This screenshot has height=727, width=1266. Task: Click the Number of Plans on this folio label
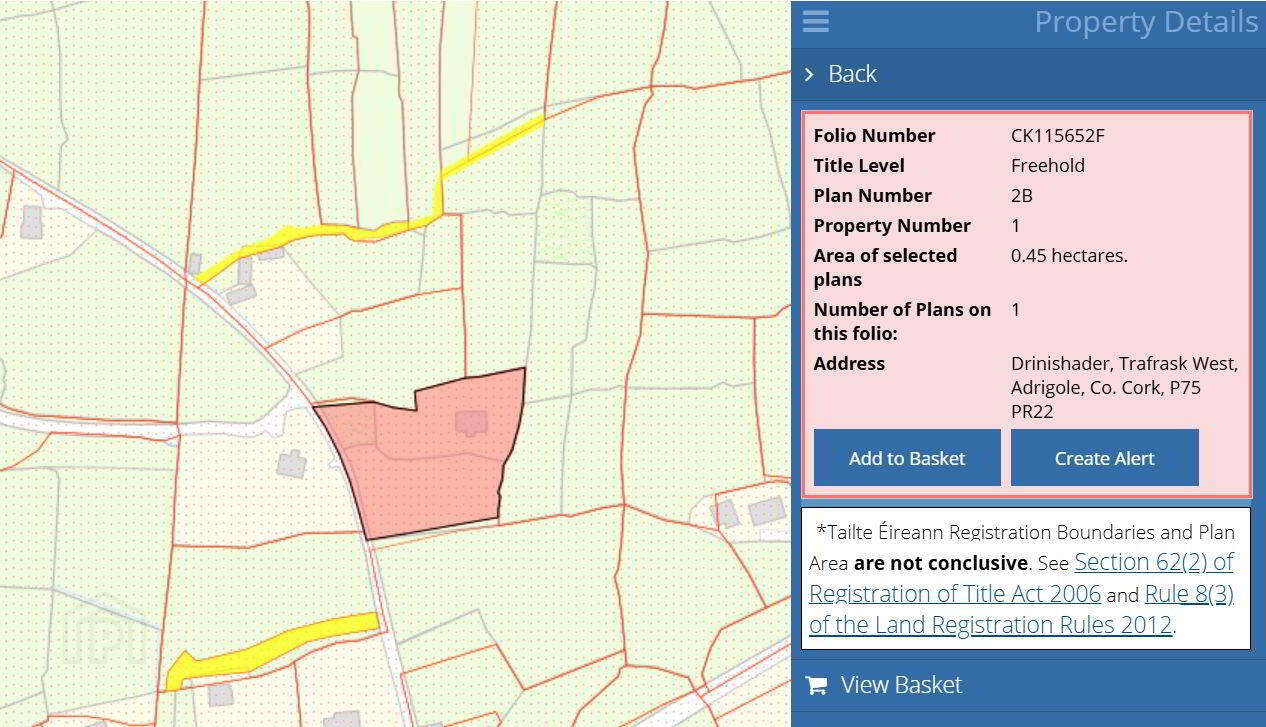(902, 321)
